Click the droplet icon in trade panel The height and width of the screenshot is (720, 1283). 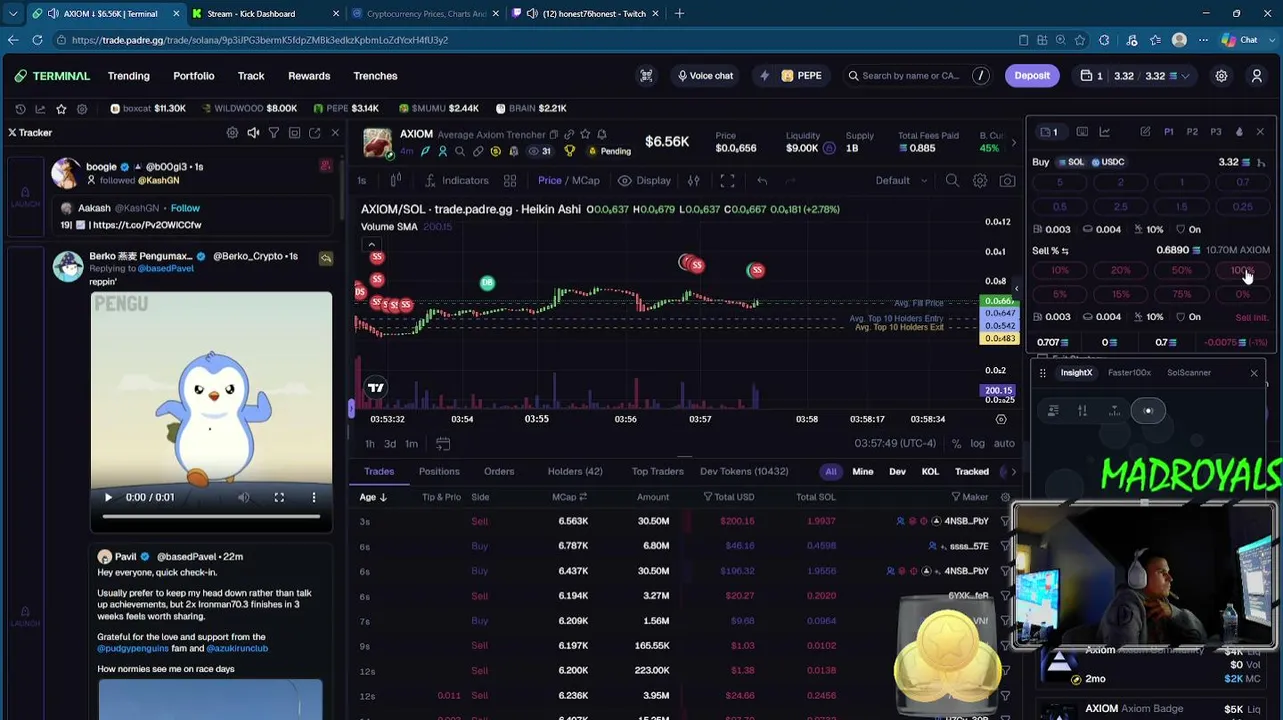click(x=1239, y=132)
